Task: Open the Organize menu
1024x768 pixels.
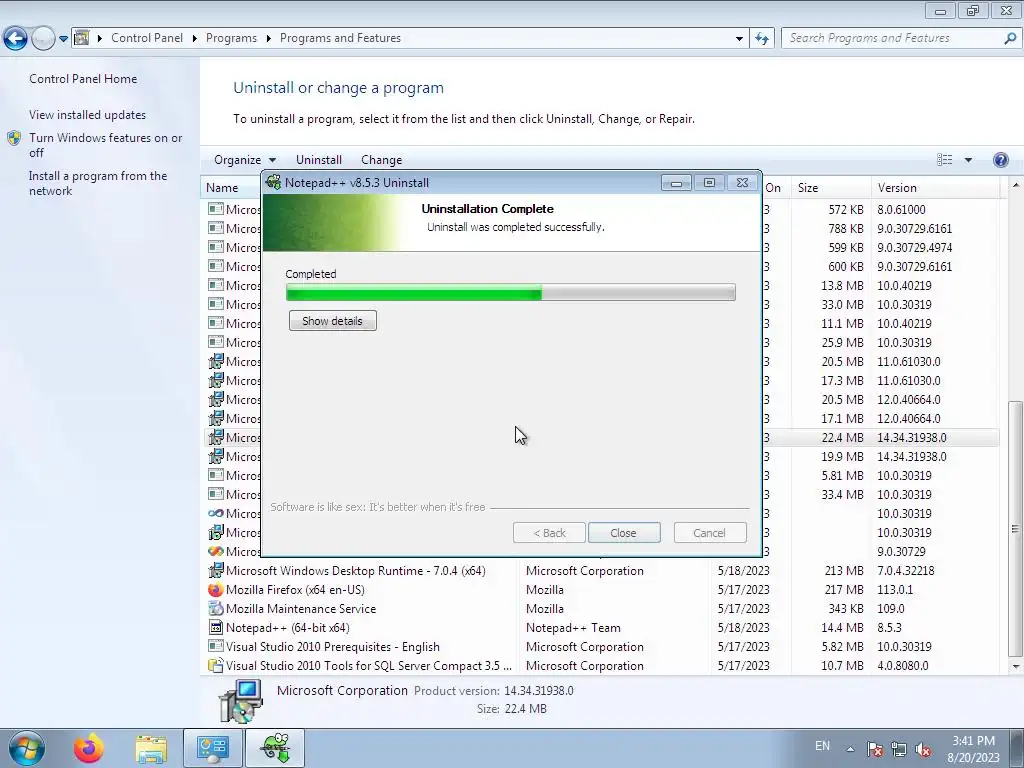Action: tap(245, 160)
